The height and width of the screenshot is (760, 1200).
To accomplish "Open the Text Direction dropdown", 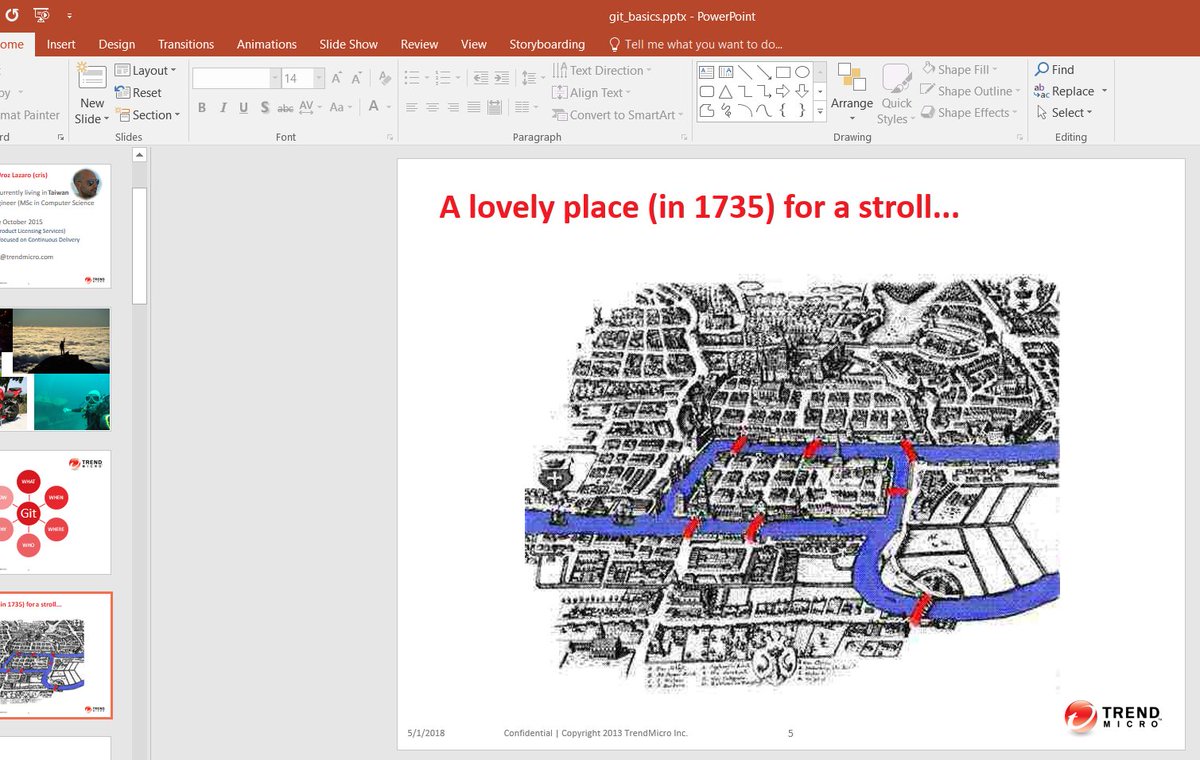I will 601,70.
